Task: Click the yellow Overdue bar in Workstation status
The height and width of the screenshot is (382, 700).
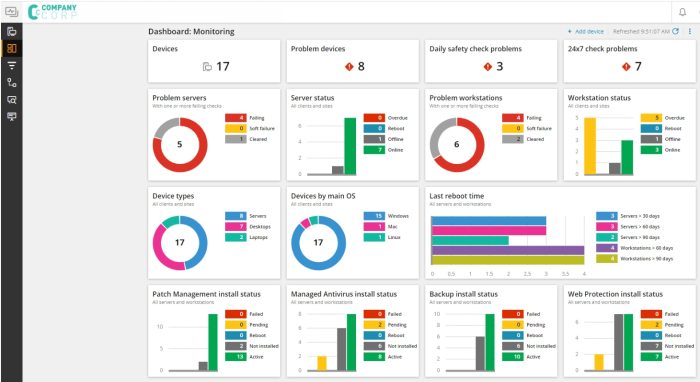Action: tap(590, 146)
